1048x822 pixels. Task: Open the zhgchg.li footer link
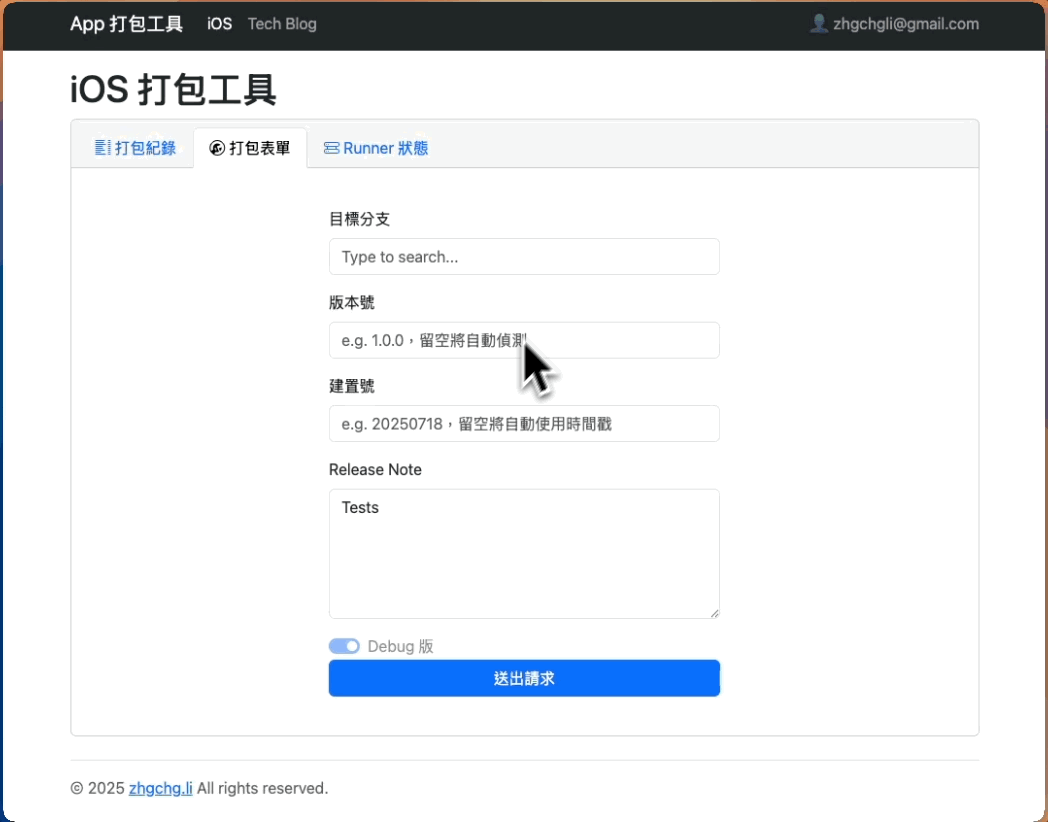[160, 788]
